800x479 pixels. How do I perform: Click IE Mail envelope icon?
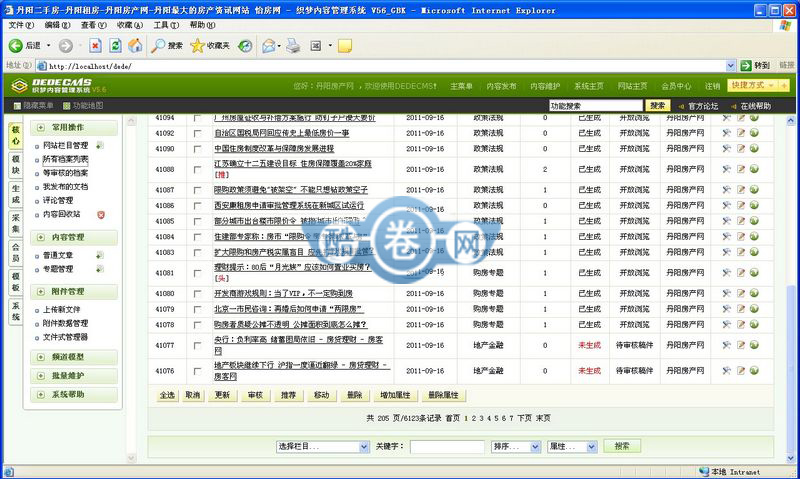tap(268, 46)
